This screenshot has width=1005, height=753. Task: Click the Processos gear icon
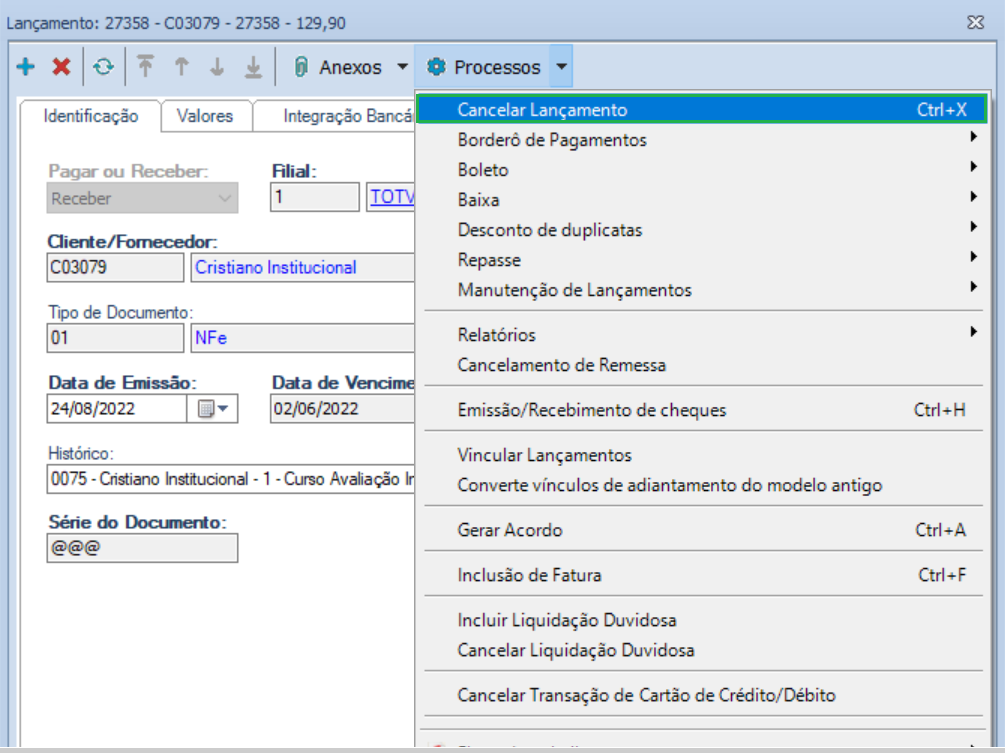click(436, 67)
